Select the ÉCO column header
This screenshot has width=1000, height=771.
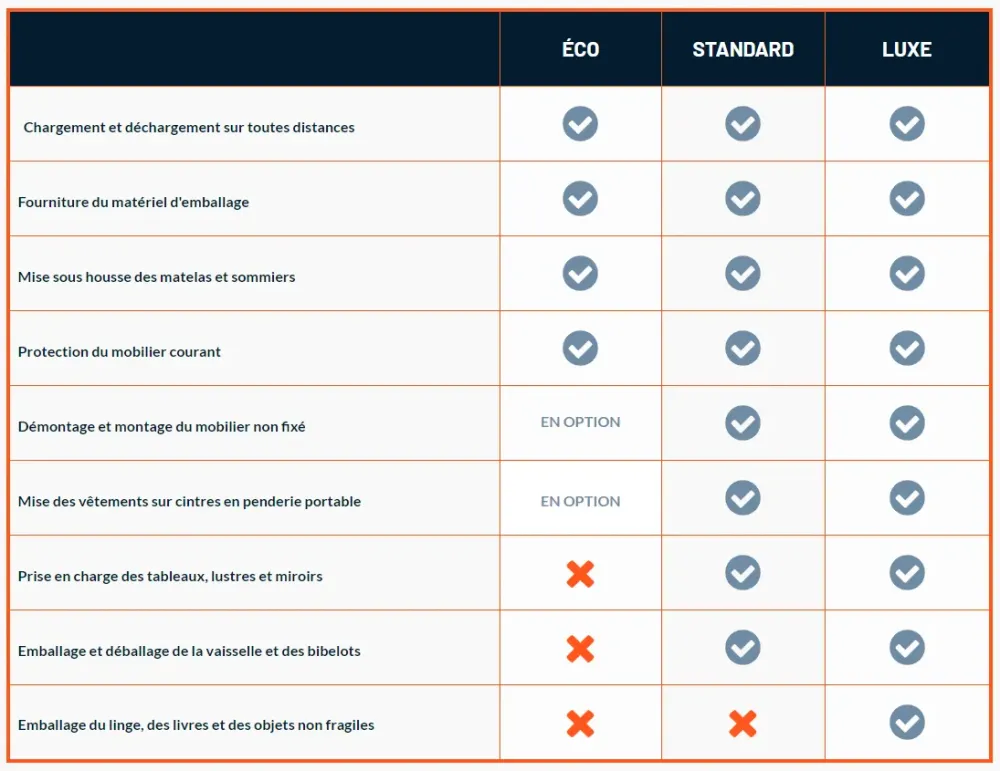pos(580,49)
